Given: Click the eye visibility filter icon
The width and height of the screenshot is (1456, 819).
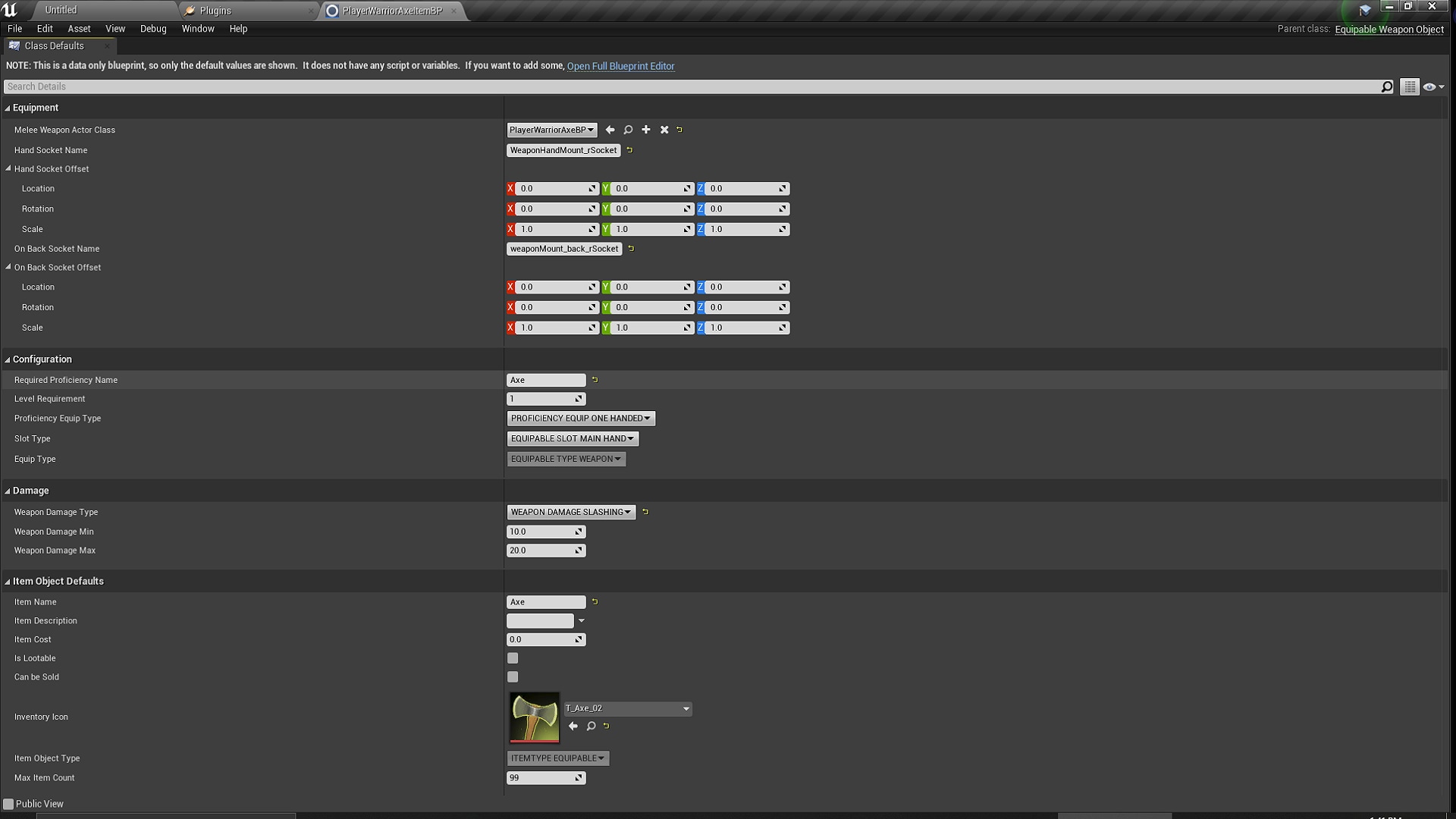Looking at the screenshot, I should click(1431, 86).
